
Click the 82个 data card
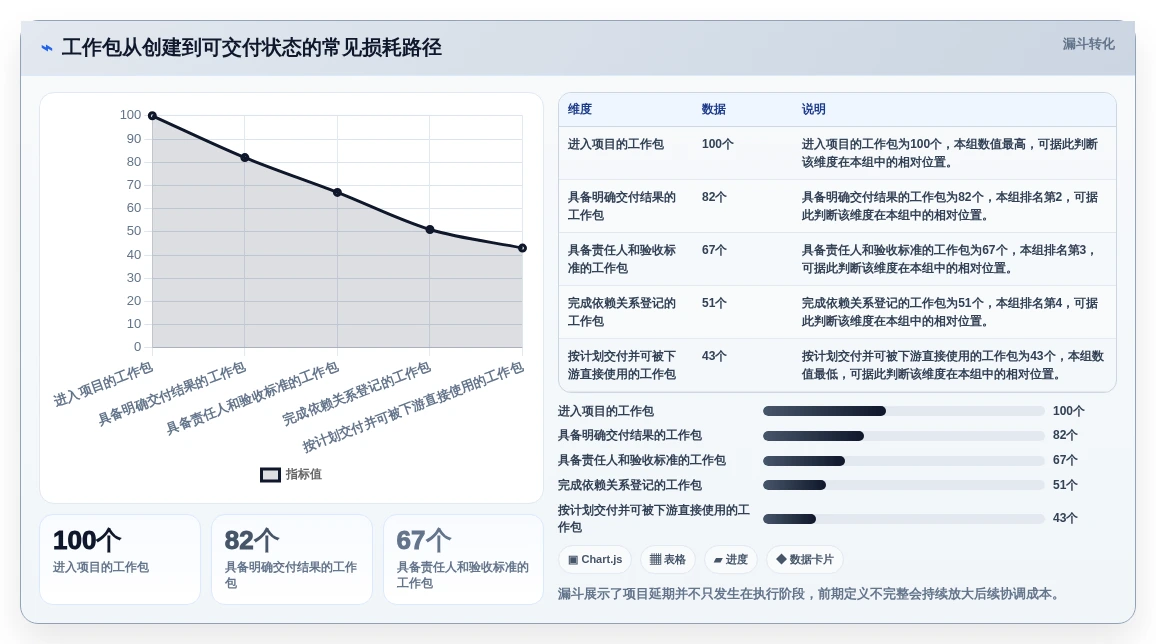(292, 559)
